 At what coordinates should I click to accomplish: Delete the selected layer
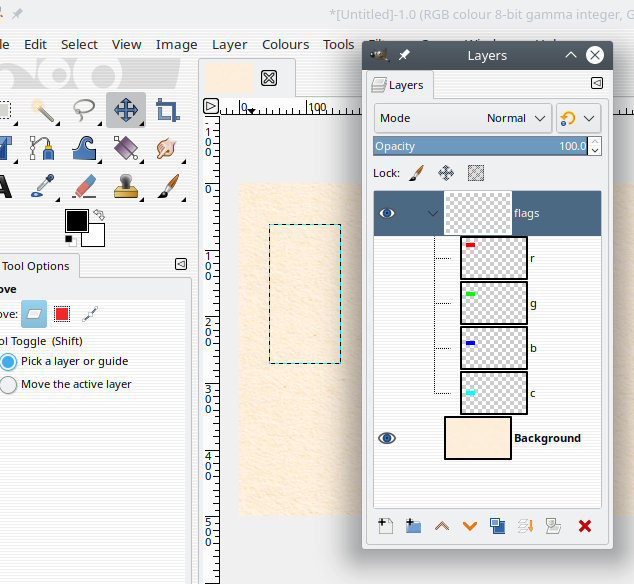click(x=585, y=526)
